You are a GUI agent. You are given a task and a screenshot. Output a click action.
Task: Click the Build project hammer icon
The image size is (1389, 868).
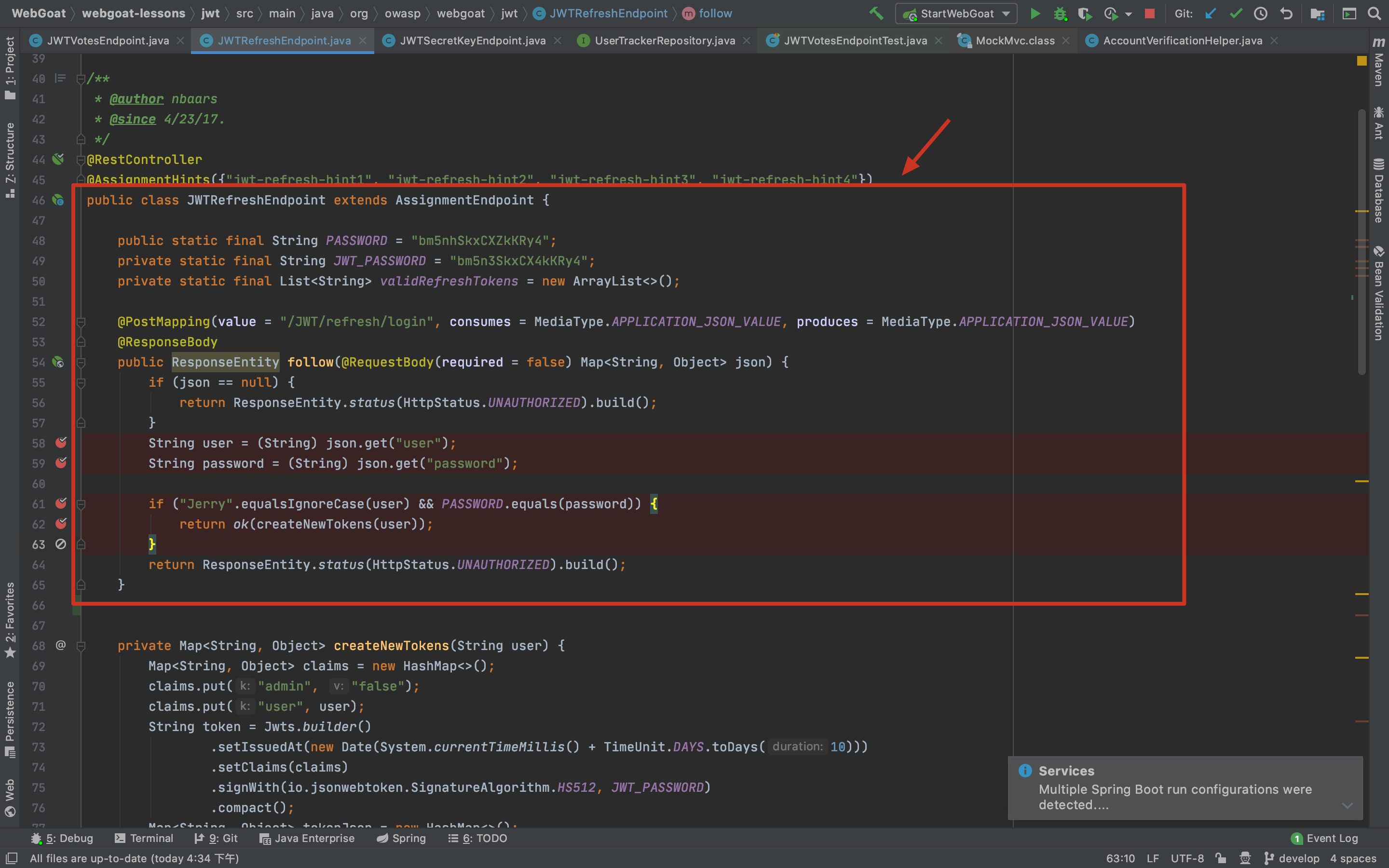pos(876,13)
